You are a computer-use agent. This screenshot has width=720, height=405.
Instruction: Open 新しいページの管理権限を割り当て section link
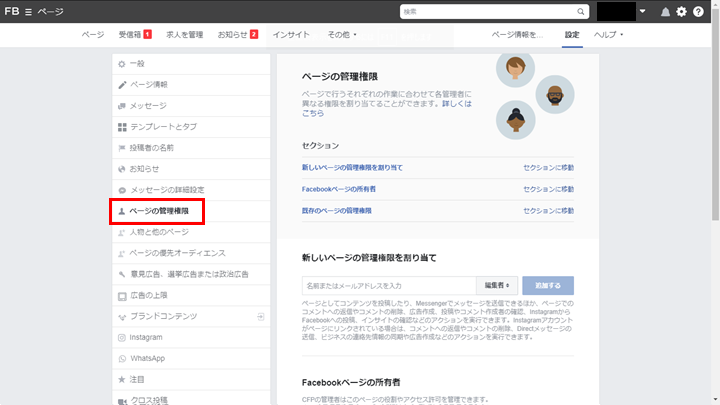click(x=352, y=168)
